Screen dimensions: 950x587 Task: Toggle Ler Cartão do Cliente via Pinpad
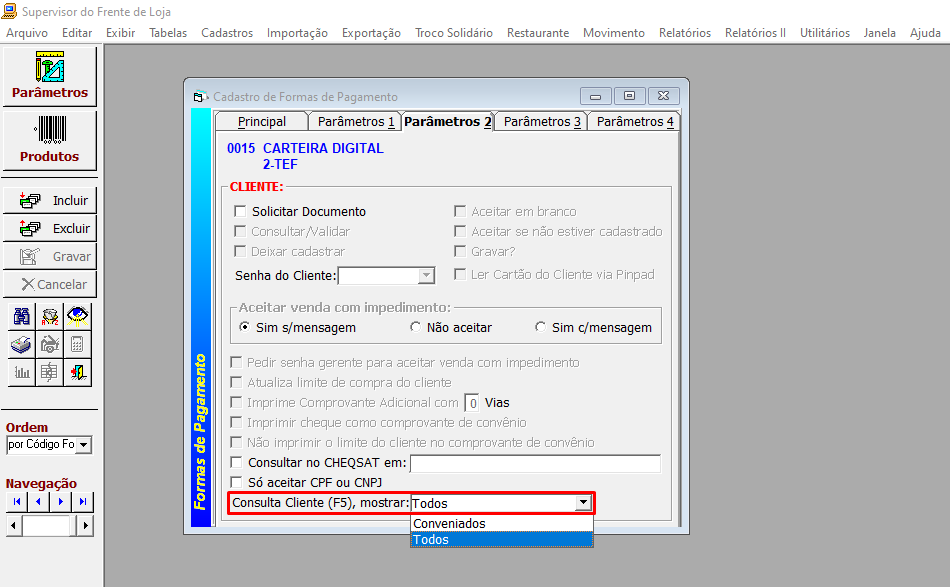(460, 274)
